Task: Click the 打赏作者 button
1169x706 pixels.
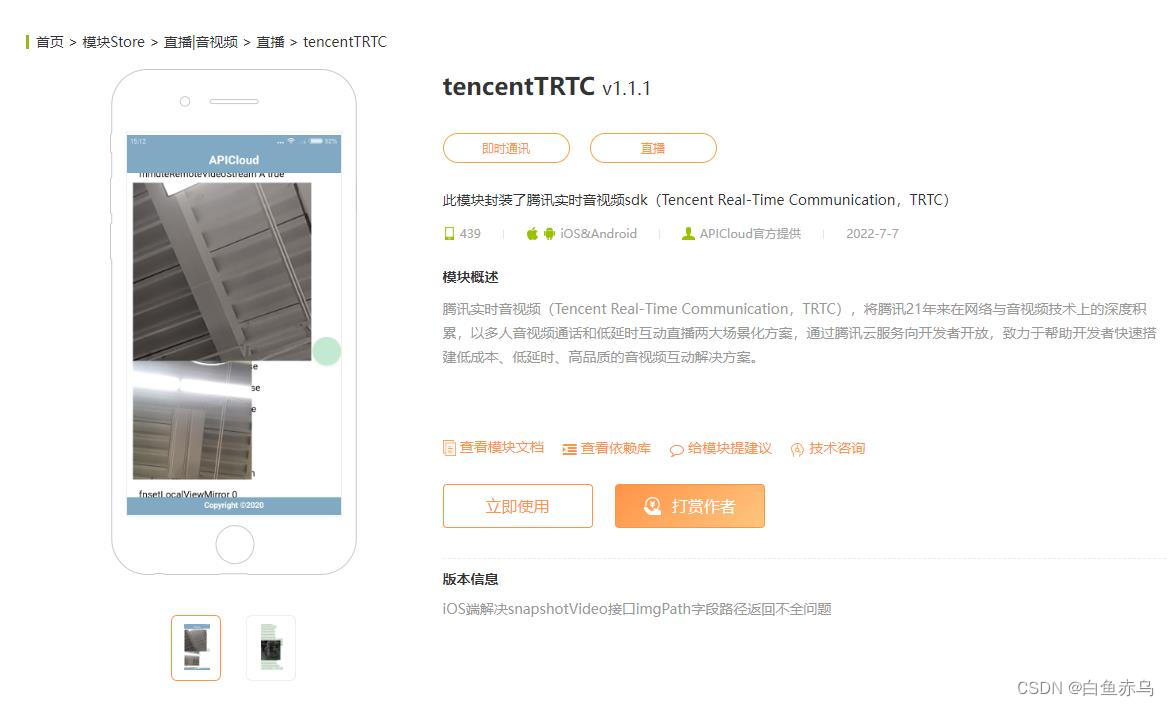Action: point(690,506)
